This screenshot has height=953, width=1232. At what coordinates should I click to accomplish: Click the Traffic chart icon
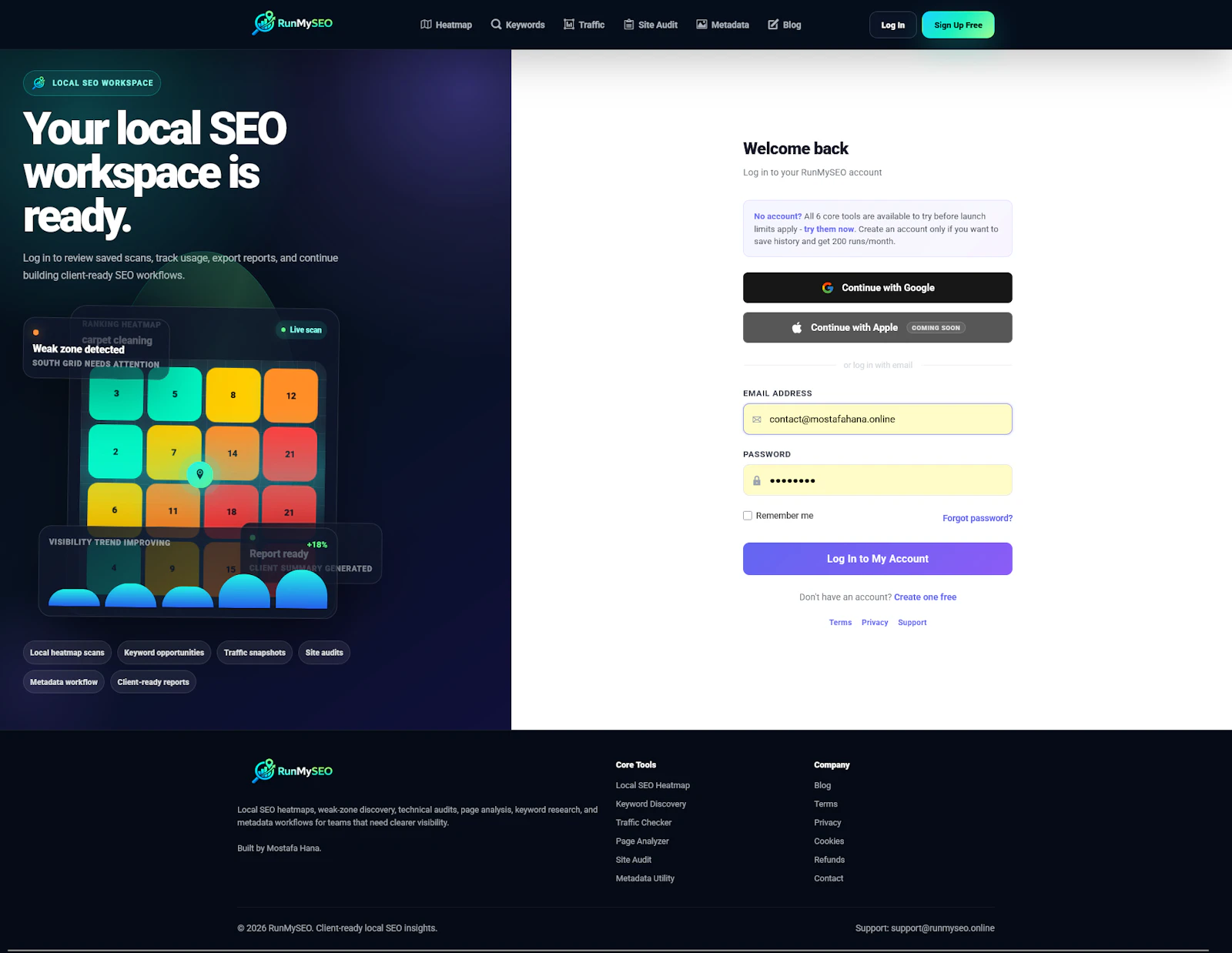569,25
